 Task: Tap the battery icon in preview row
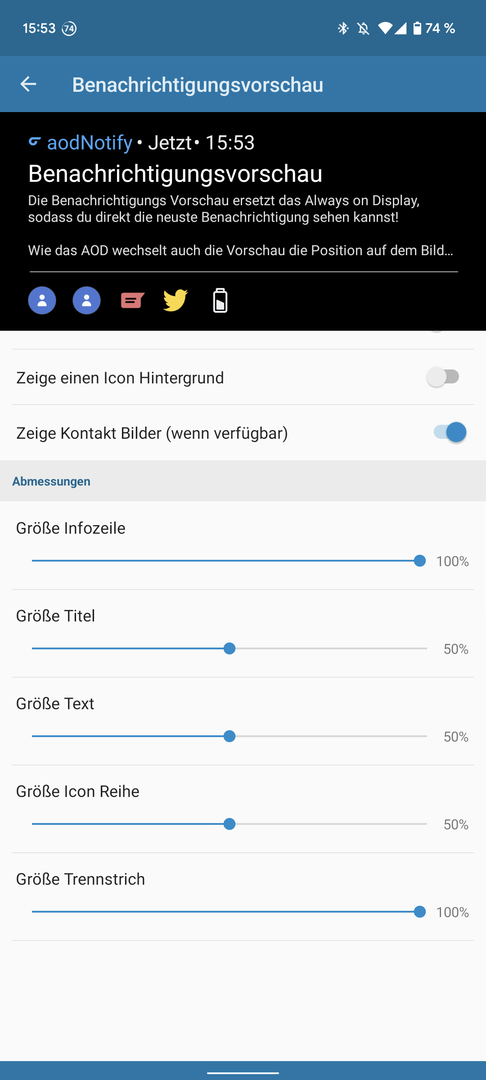[220, 300]
